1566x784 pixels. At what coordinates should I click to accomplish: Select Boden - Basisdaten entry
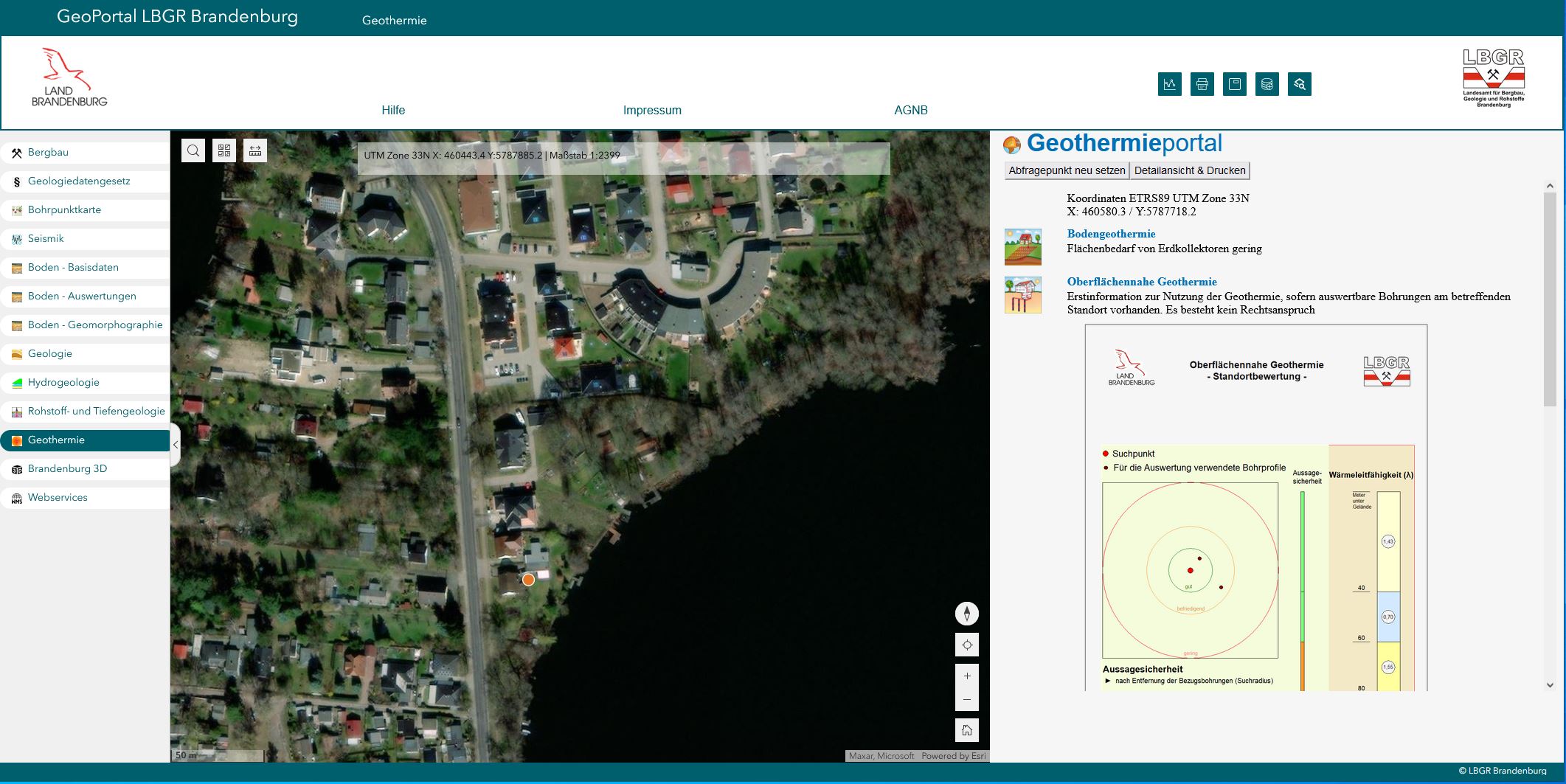86,268
